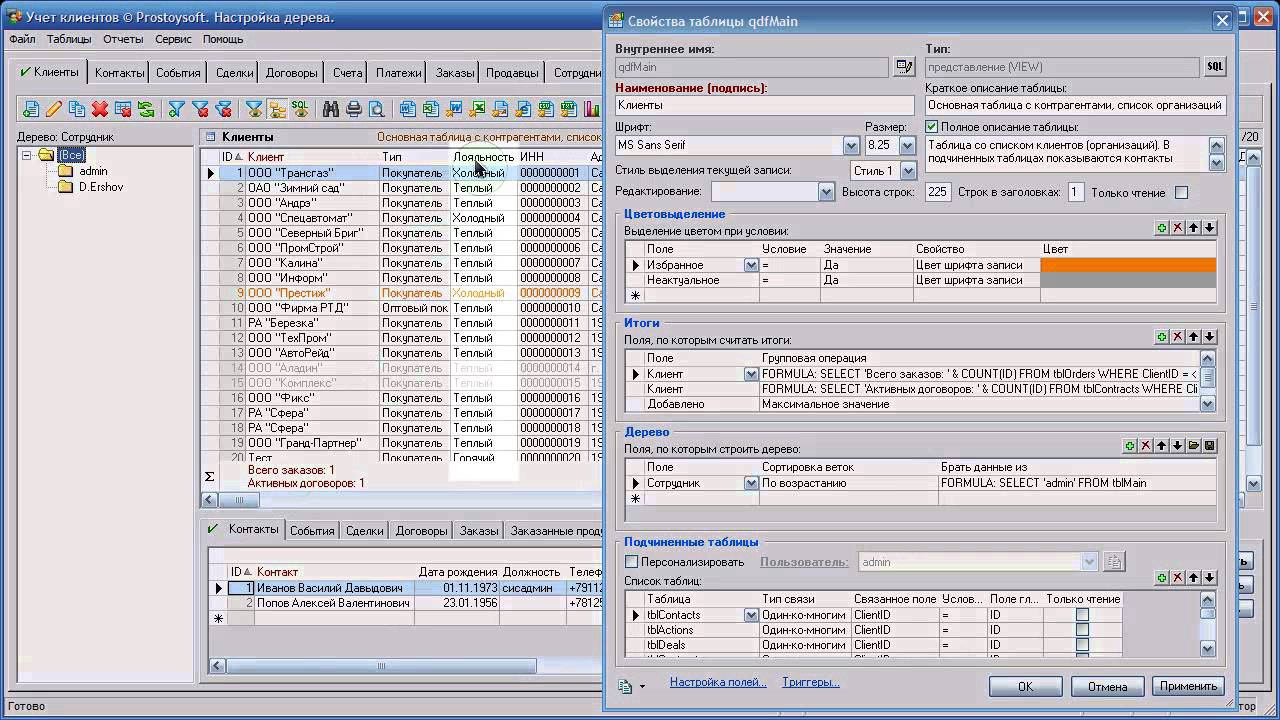The image size is (1280, 720).
Task: Open the 'Настройка полей...' link
Action: pos(718,682)
